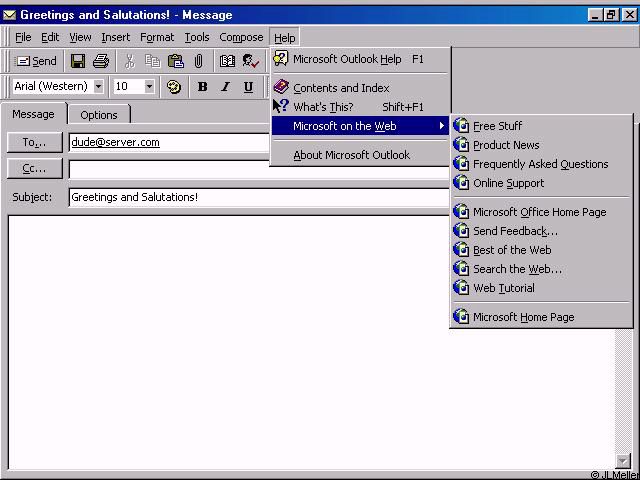Click the paperclip Insert File icon
The width and height of the screenshot is (640, 480).
coord(199,62)
